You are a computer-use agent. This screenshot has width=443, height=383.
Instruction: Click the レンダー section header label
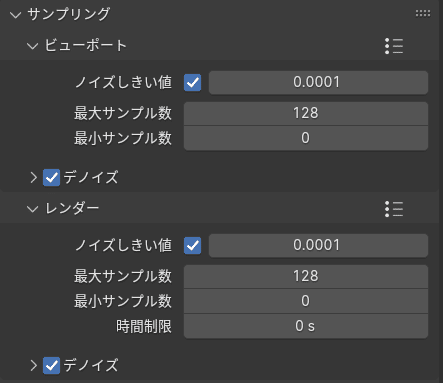click(x=72, y=209)
